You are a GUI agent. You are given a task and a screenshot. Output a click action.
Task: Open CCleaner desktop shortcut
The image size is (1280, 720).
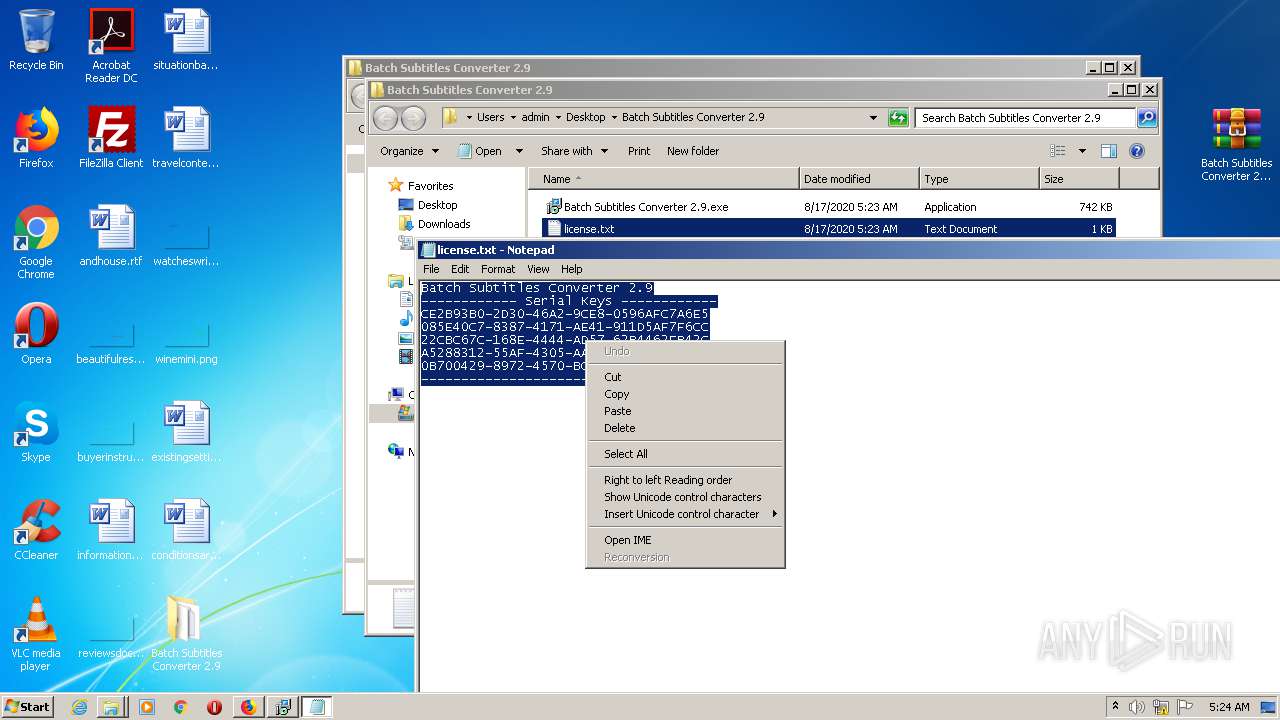click(x=36, y=530)
